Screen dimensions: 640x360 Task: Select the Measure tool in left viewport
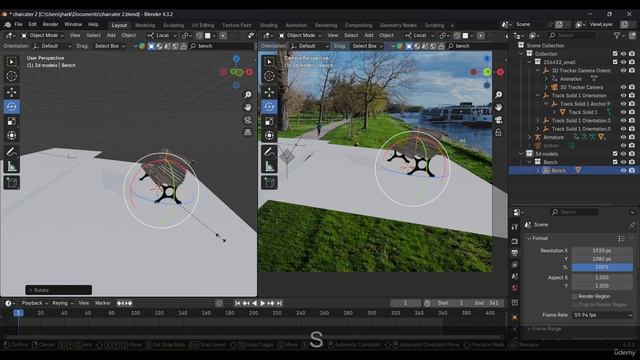[11, 166]
